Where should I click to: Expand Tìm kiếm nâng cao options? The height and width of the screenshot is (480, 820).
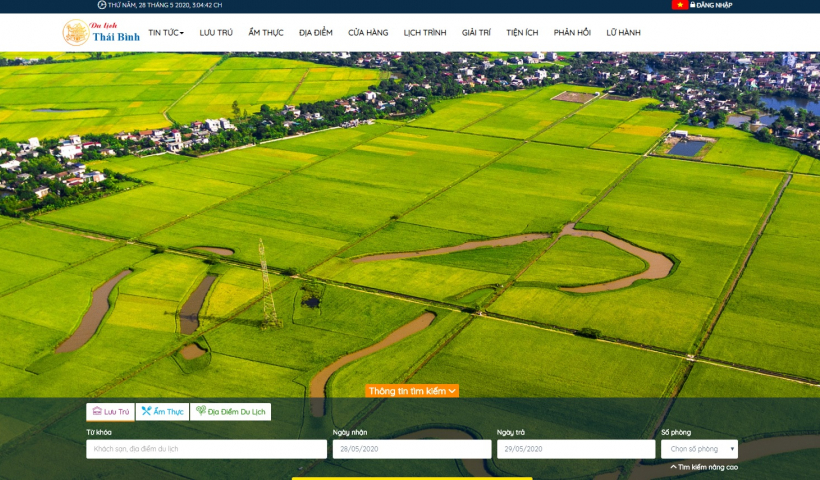[704, 467]
